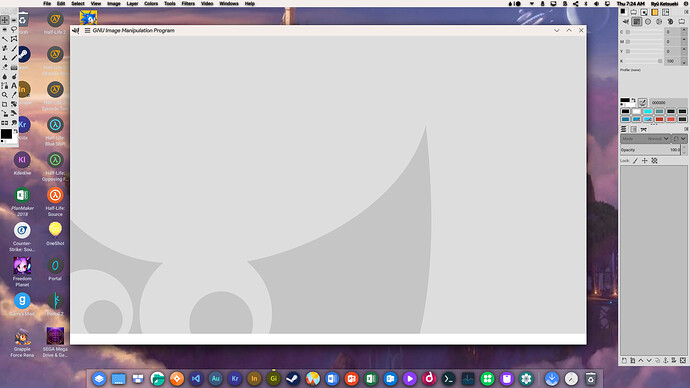Open the Image menu

point(114,4)
